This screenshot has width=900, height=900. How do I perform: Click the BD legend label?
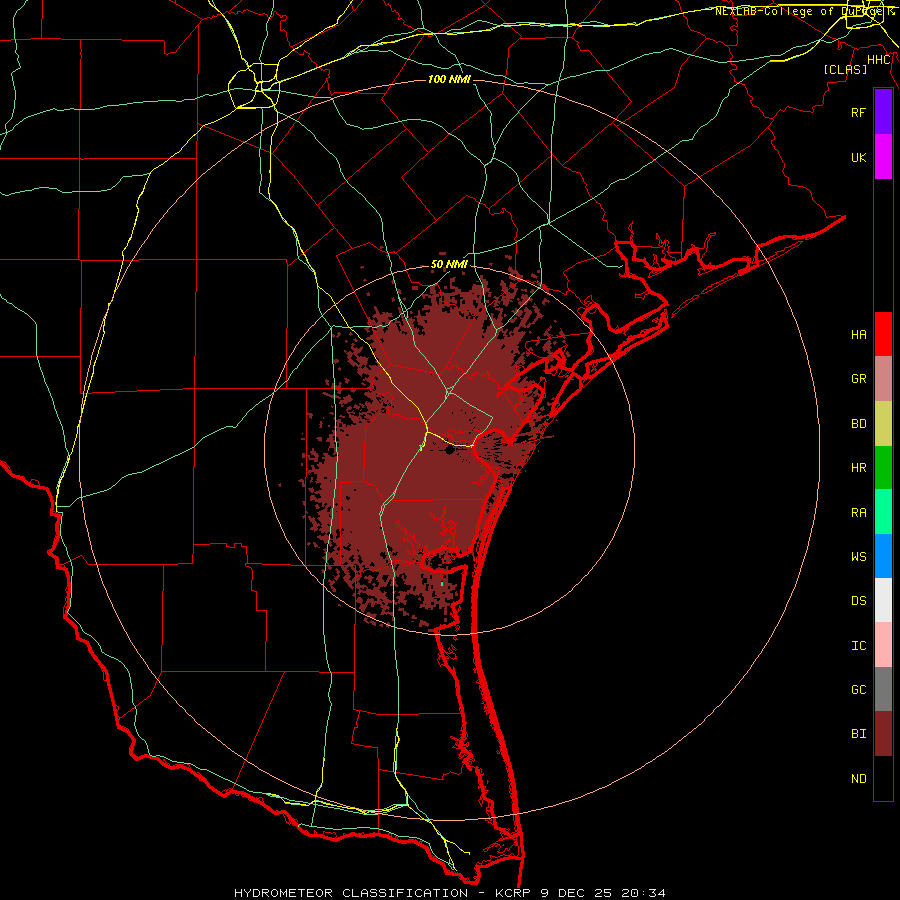coord(858,424)
